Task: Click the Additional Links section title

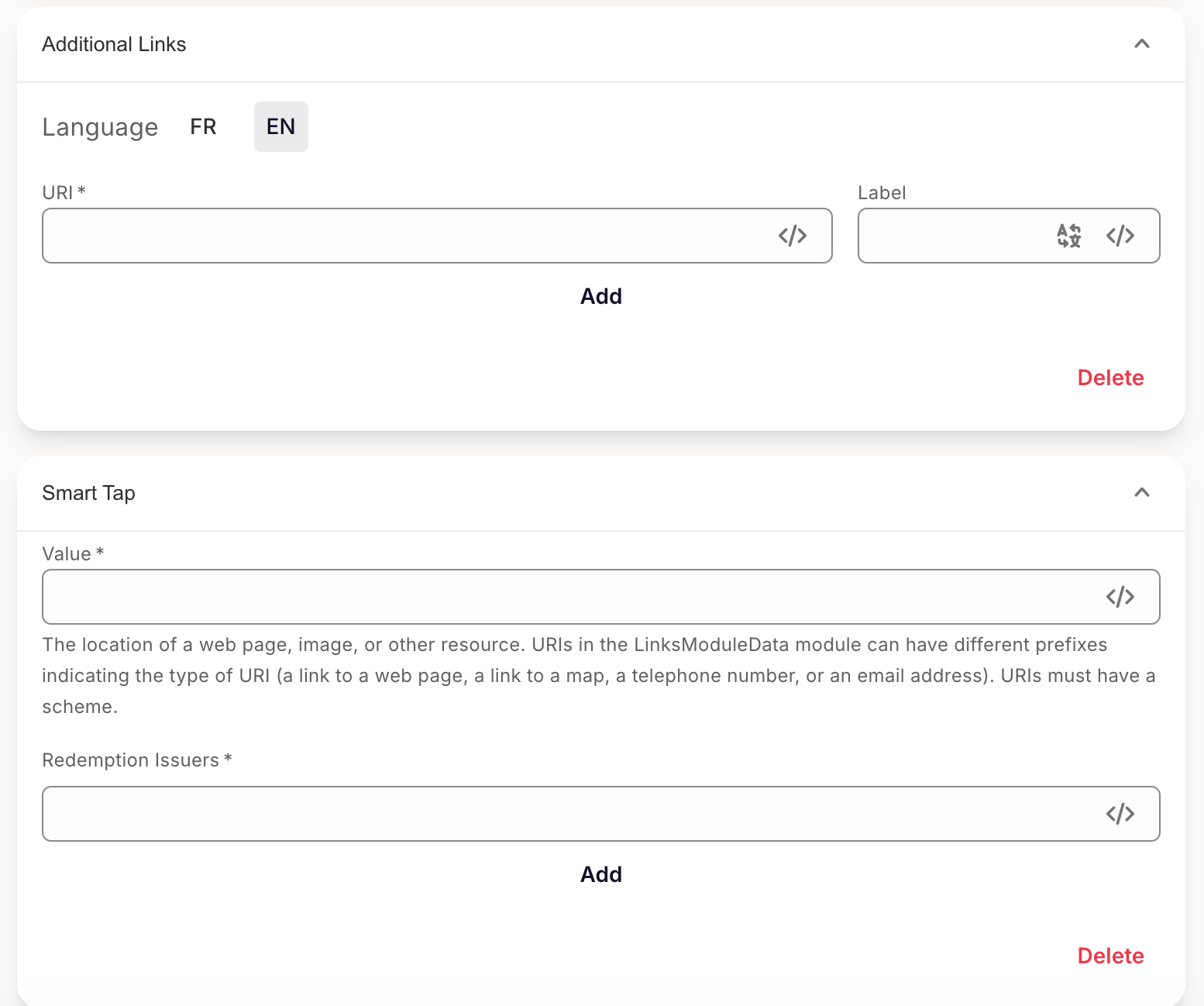Action: point(114,44)
